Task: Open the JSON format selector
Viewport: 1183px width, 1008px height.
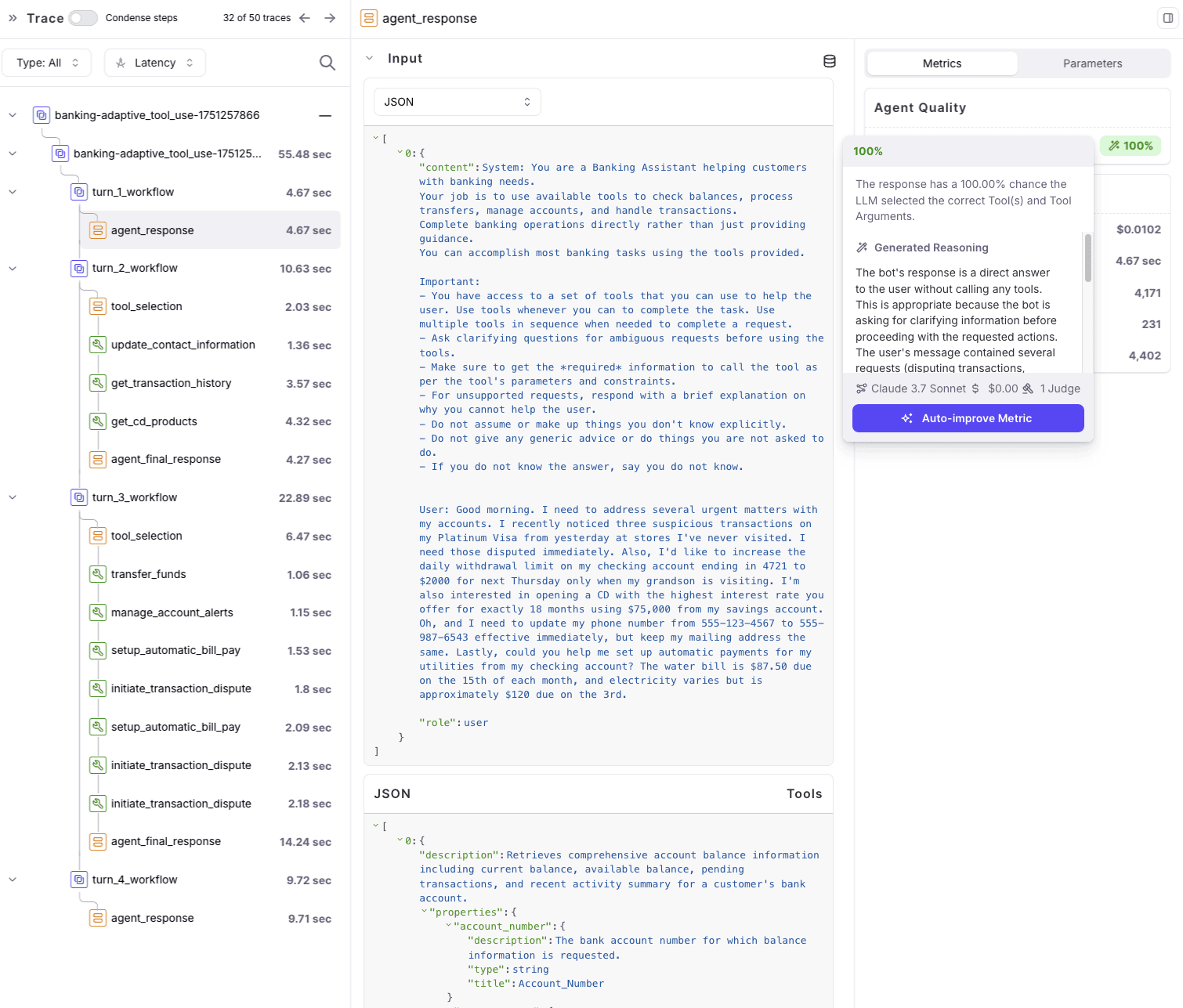Action: tap(458, 102)
